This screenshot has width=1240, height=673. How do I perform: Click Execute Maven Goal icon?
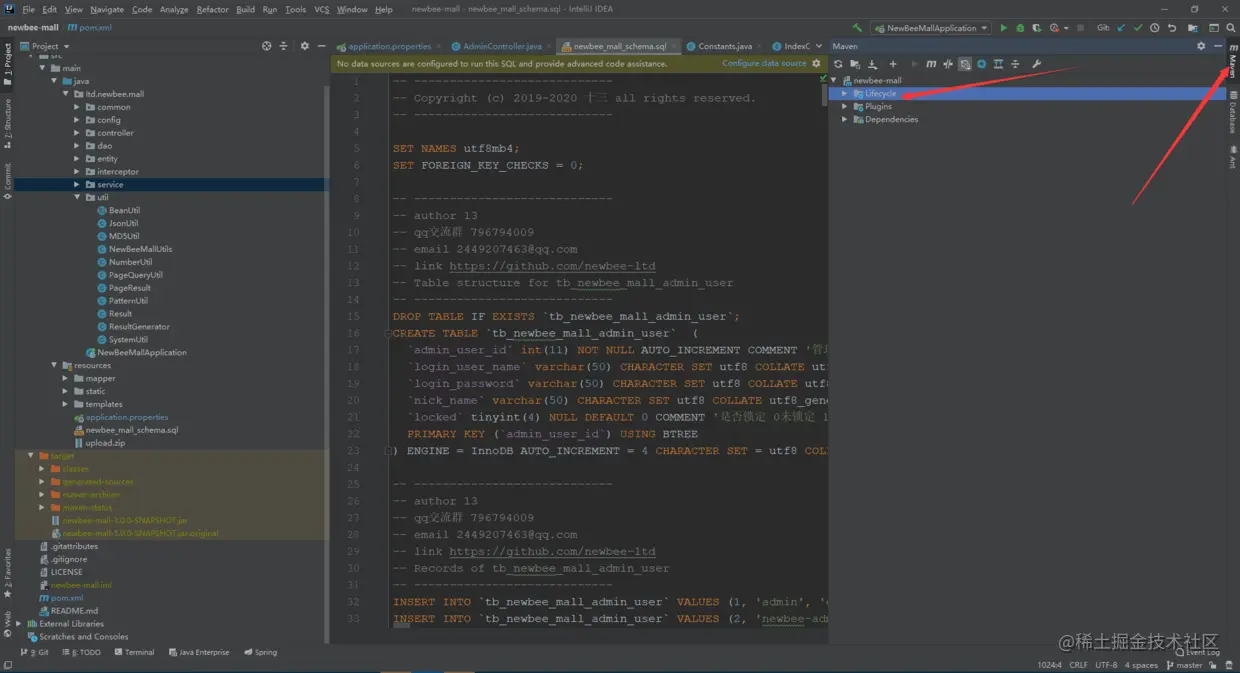click(x=931, y=64)
